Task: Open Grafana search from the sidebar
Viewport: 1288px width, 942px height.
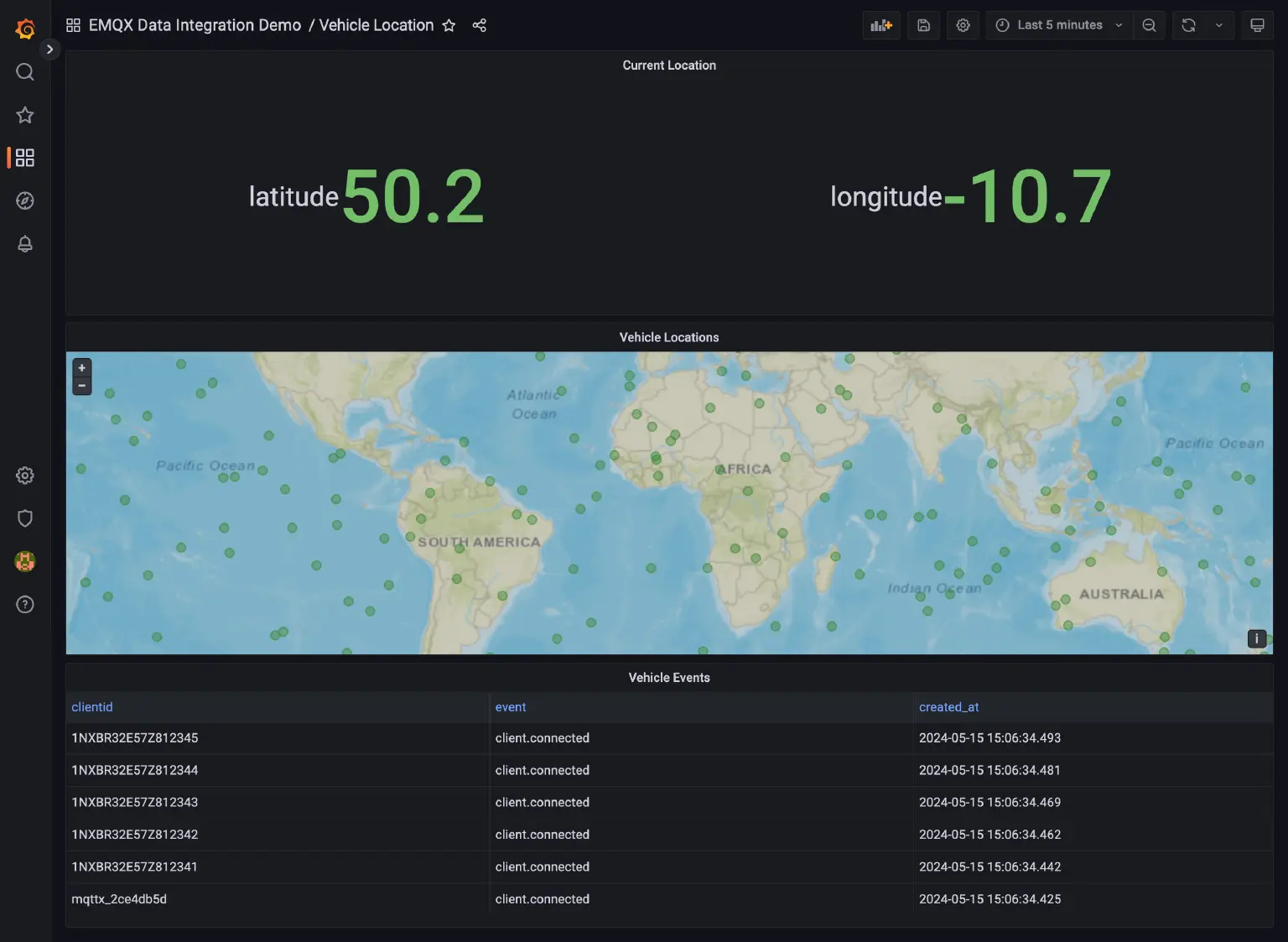Action: (24, 72)
